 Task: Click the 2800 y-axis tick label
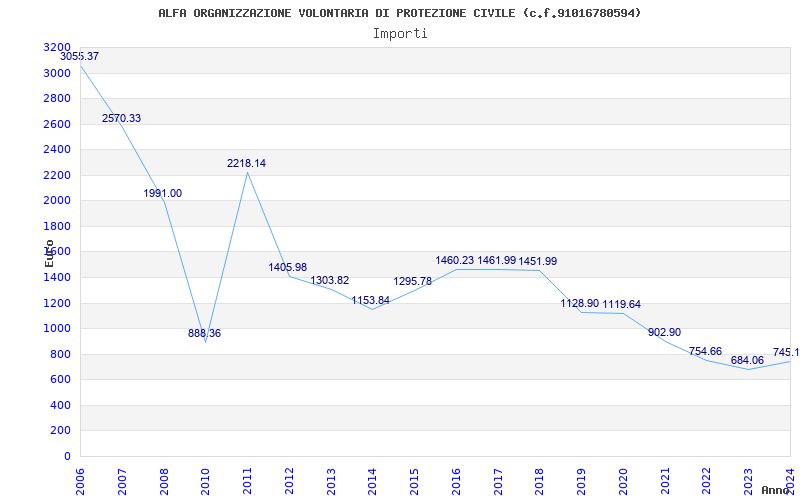[x=57, y=98]
